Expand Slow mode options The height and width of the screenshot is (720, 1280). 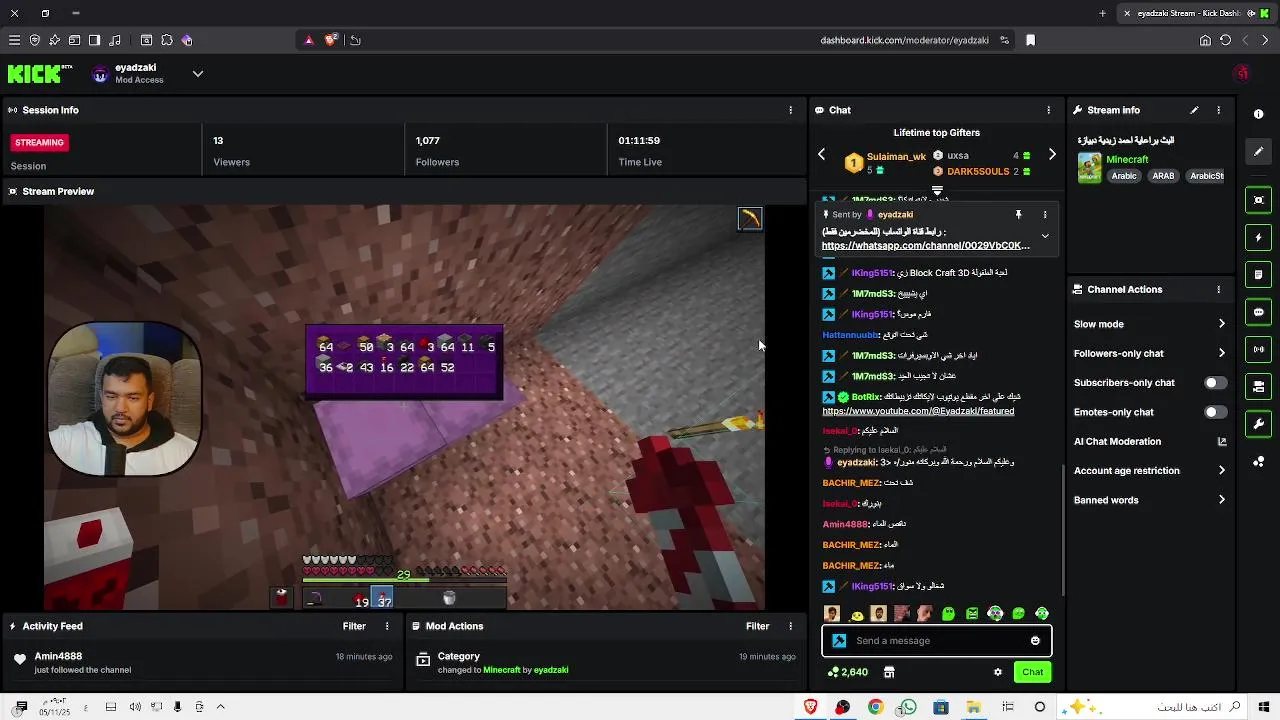tap(1222, 324)
